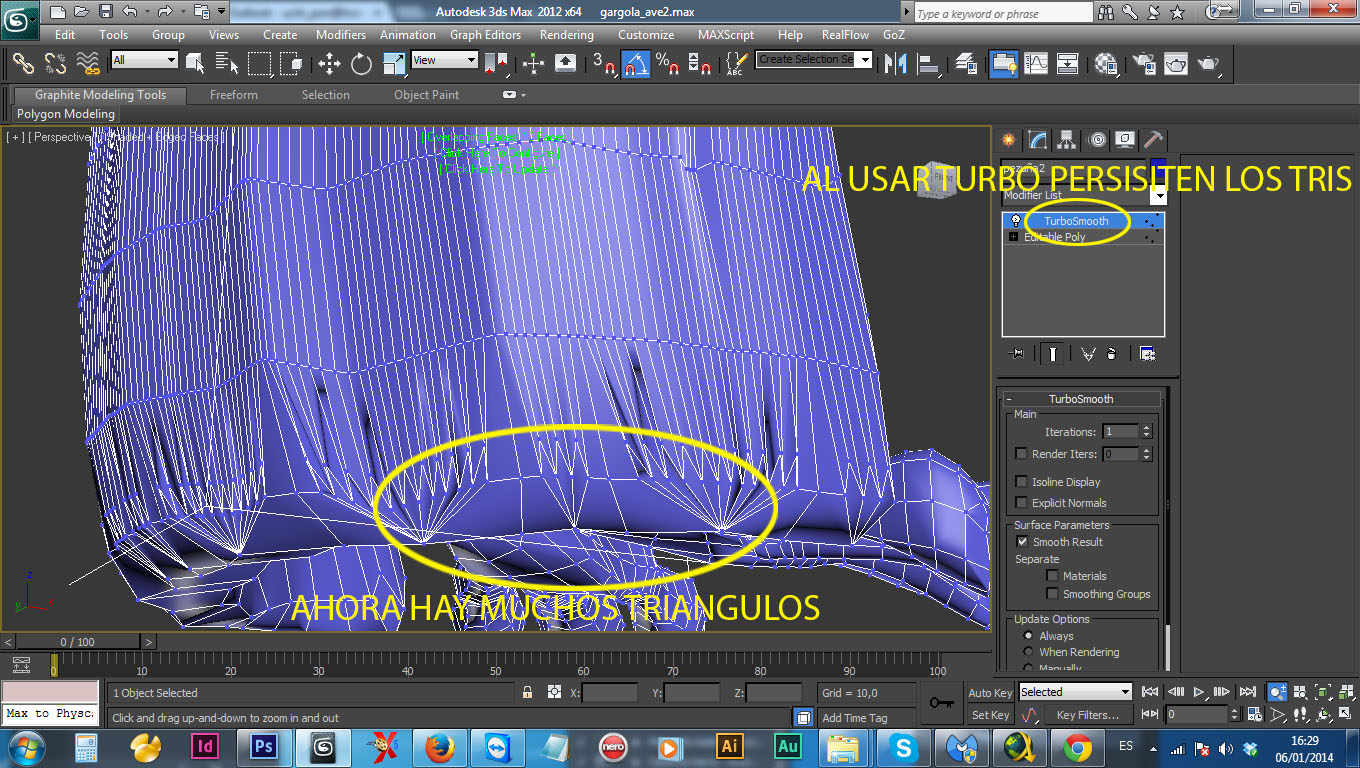Switch to the Object Paint tab
1360x768 pixels.
[426, 95]
